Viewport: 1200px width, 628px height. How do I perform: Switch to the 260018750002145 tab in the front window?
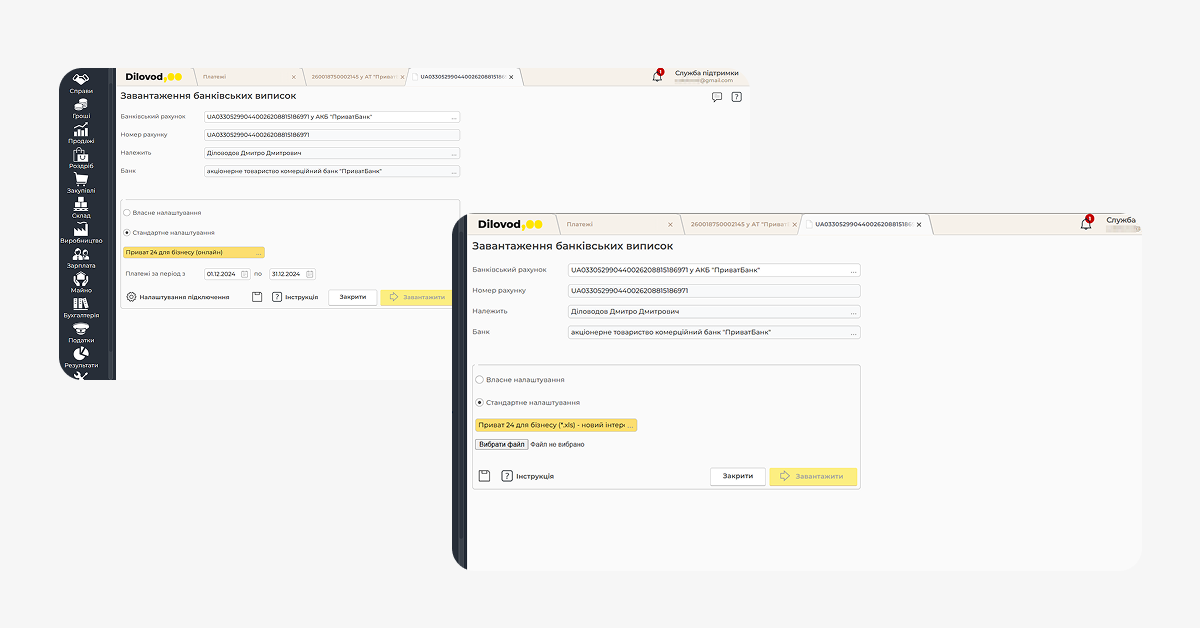[x=740, y=224]
